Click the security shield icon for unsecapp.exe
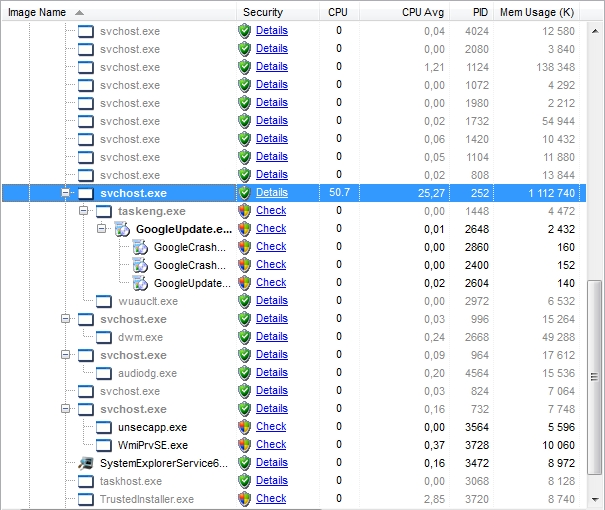 [244, 427]
